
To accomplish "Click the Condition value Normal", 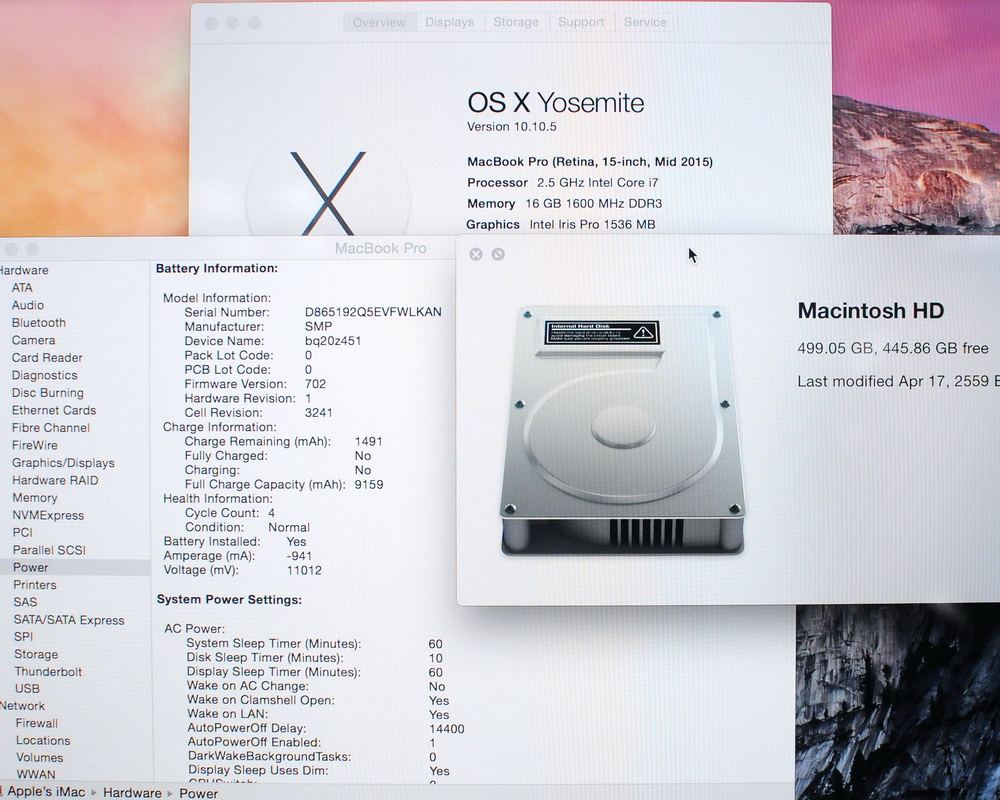I will pos(289,528).
